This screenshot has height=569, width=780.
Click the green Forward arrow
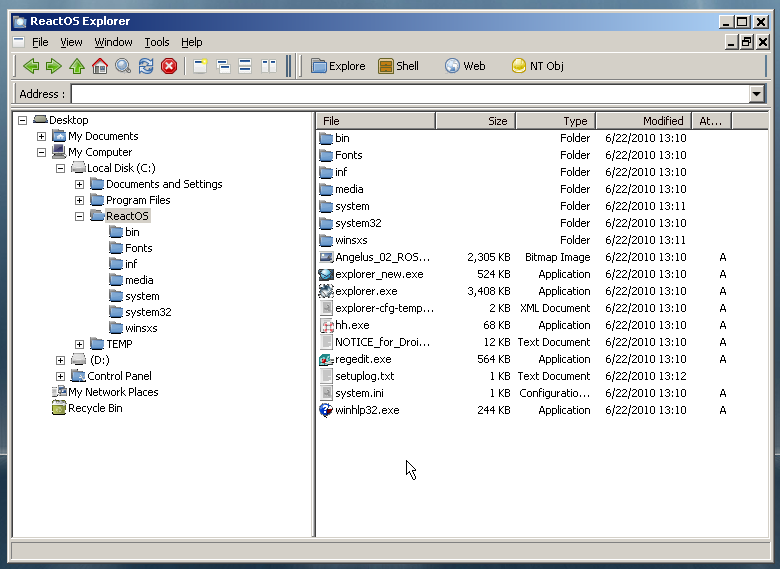point(53,66)
